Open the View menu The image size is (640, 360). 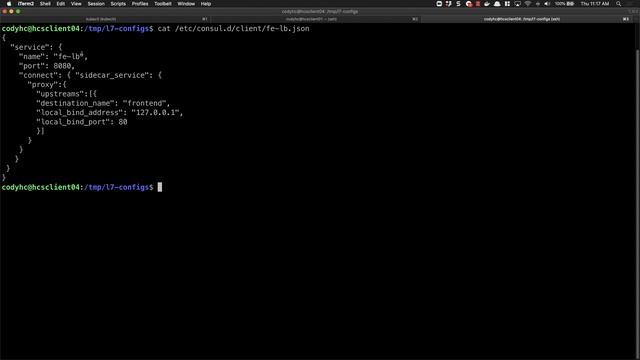click(76, 4)
